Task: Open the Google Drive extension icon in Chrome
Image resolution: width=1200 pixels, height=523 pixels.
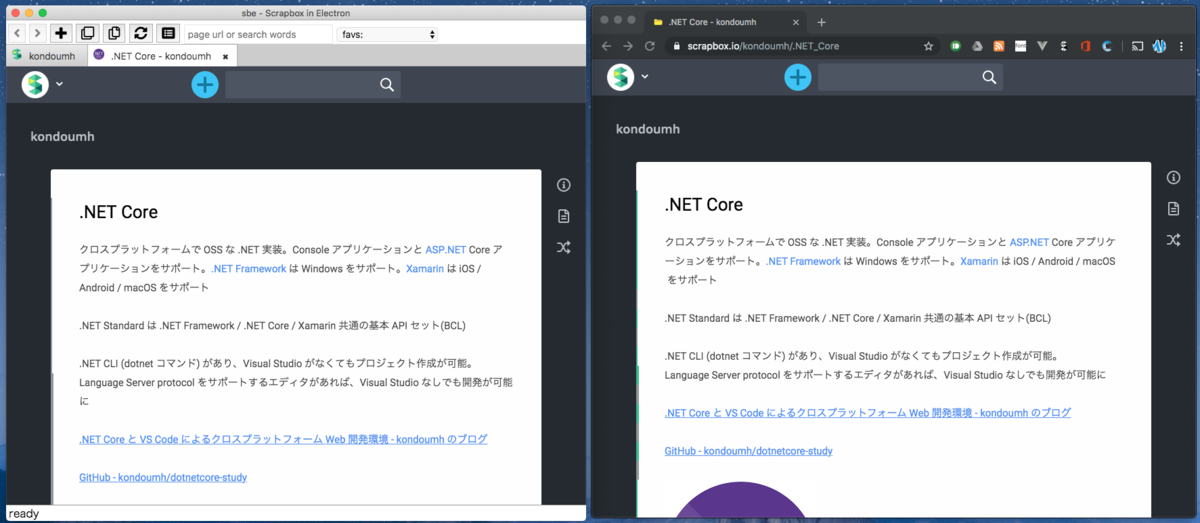Action: (x=977, y=46)
